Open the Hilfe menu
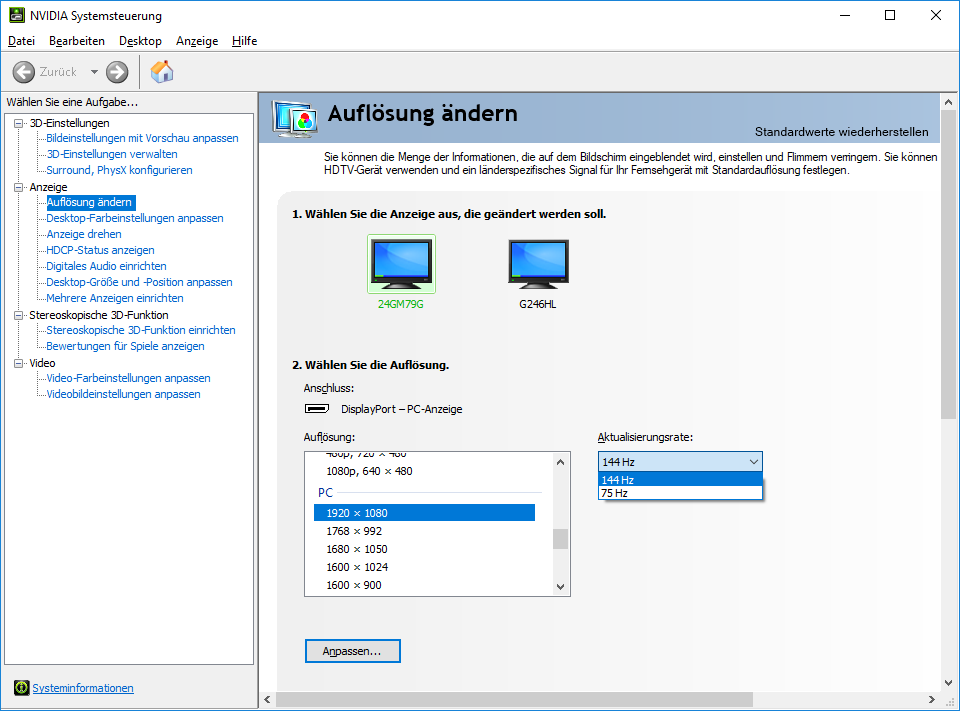This screenshot has width=961, height=711. point(245,41)
